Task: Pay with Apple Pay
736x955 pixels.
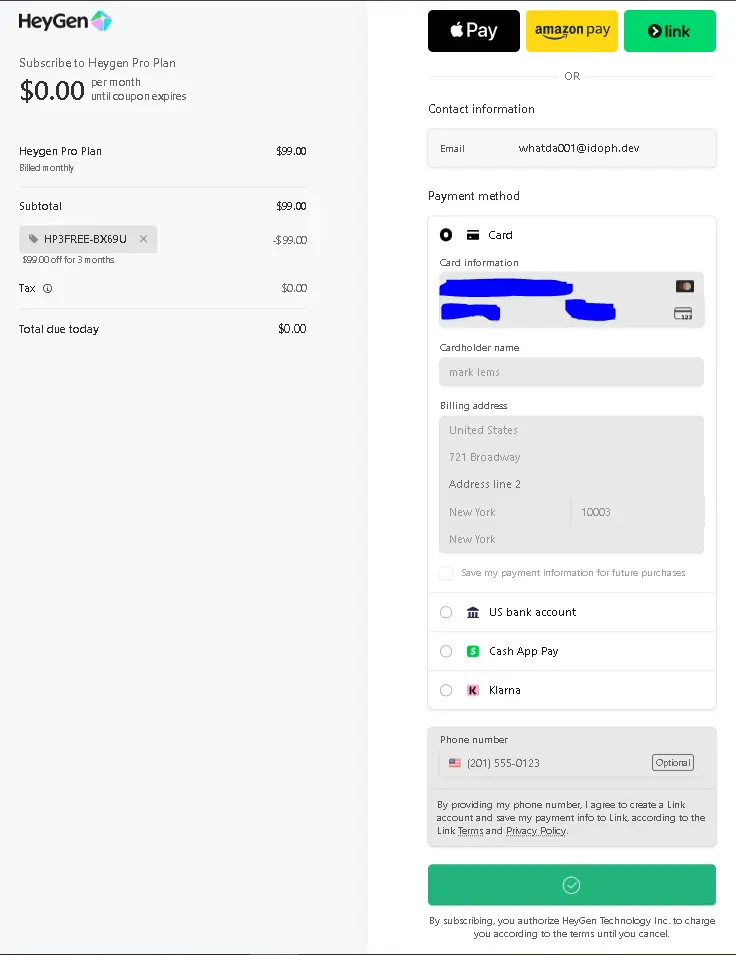Action: pyautogui.click(x=473, y=31)
